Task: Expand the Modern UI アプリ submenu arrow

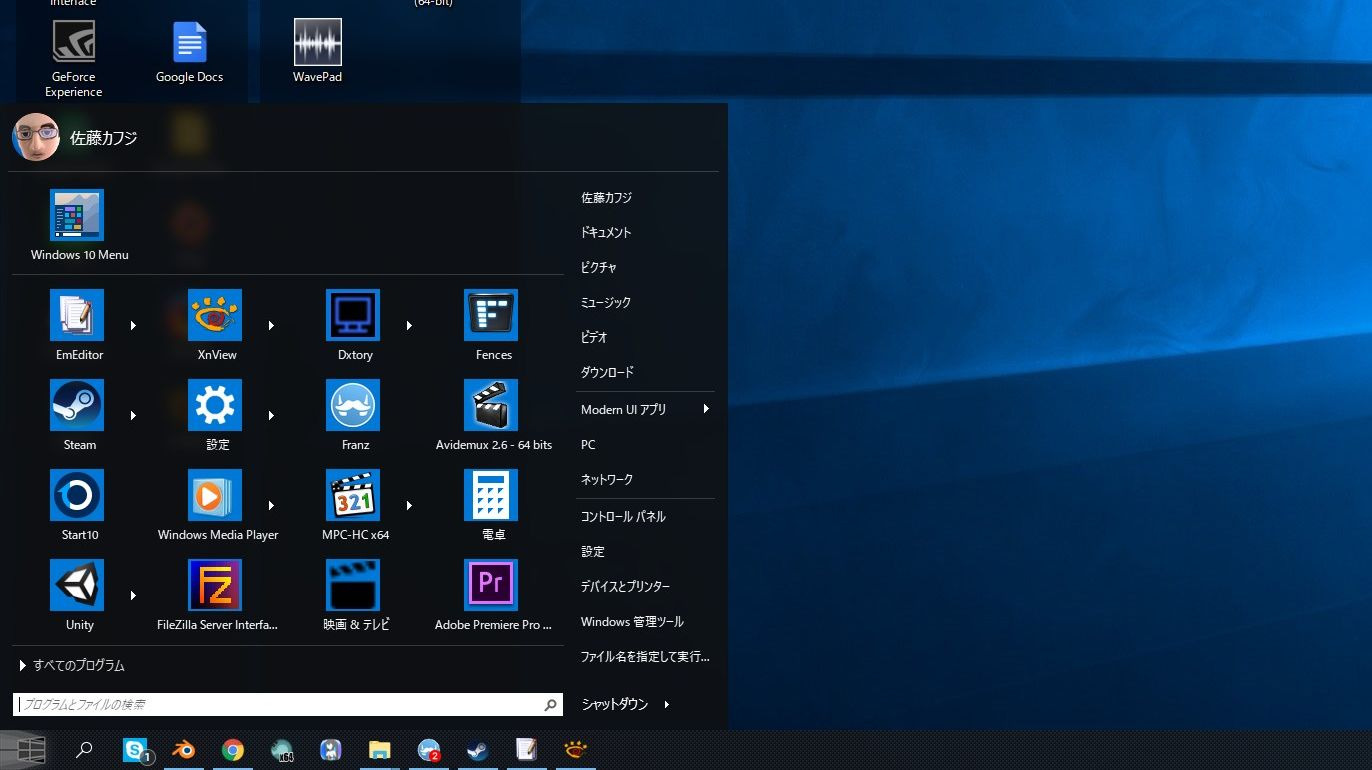Action: tap(706, 409)
